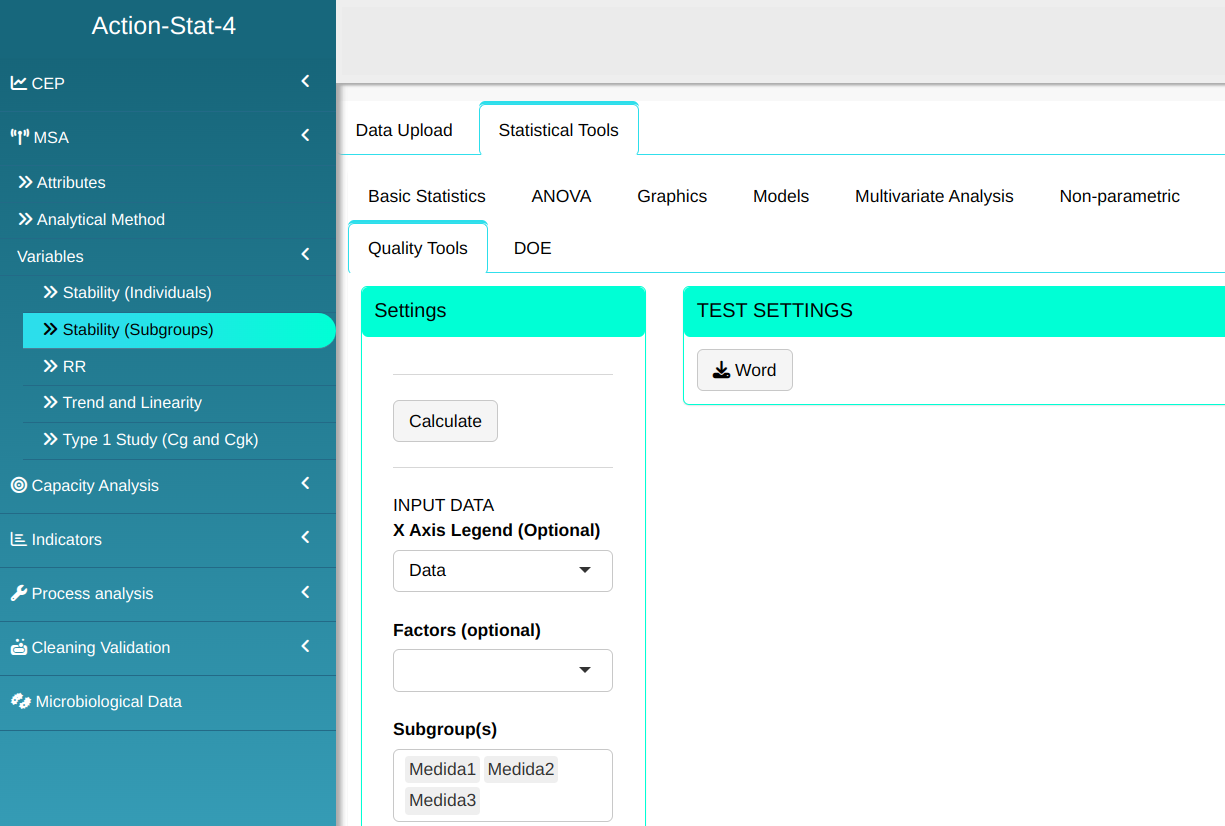This screenshot has width=1225, height=826.
Task: Click the Indicators bar chart icon
Action: [19, 539]
